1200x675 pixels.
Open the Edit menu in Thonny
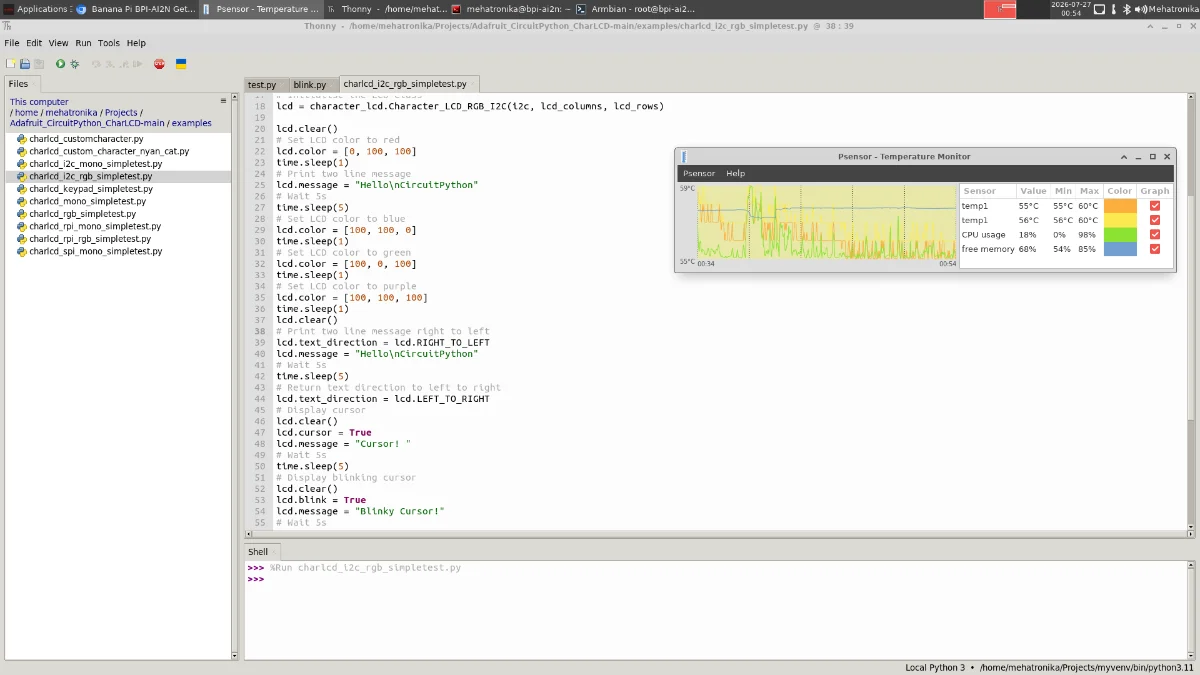pos(34,43)
